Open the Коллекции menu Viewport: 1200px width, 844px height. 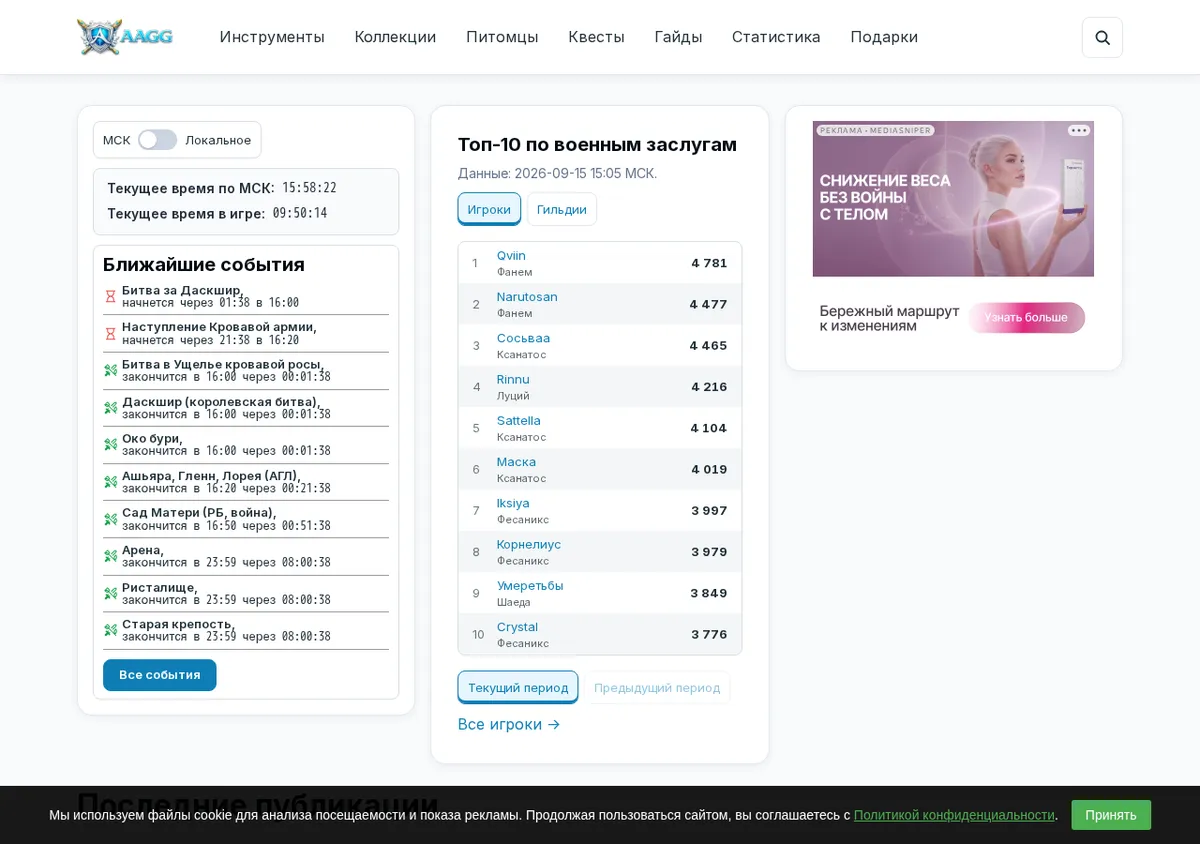click(x=395, y=37)
